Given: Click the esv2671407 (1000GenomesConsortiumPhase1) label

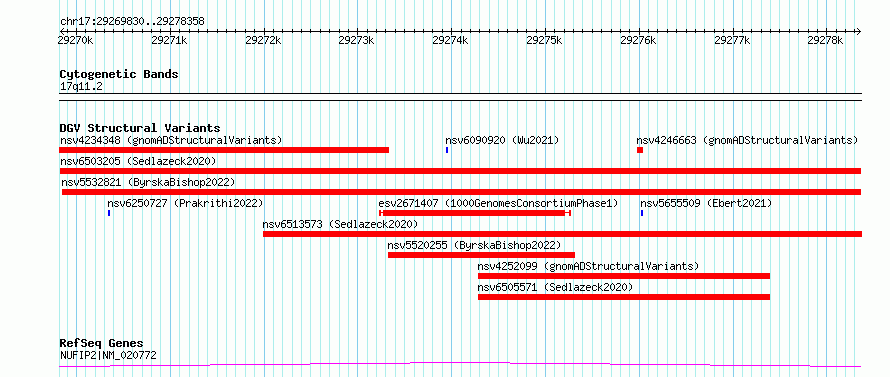Looking at the screenshot, I should pos(498,203).
